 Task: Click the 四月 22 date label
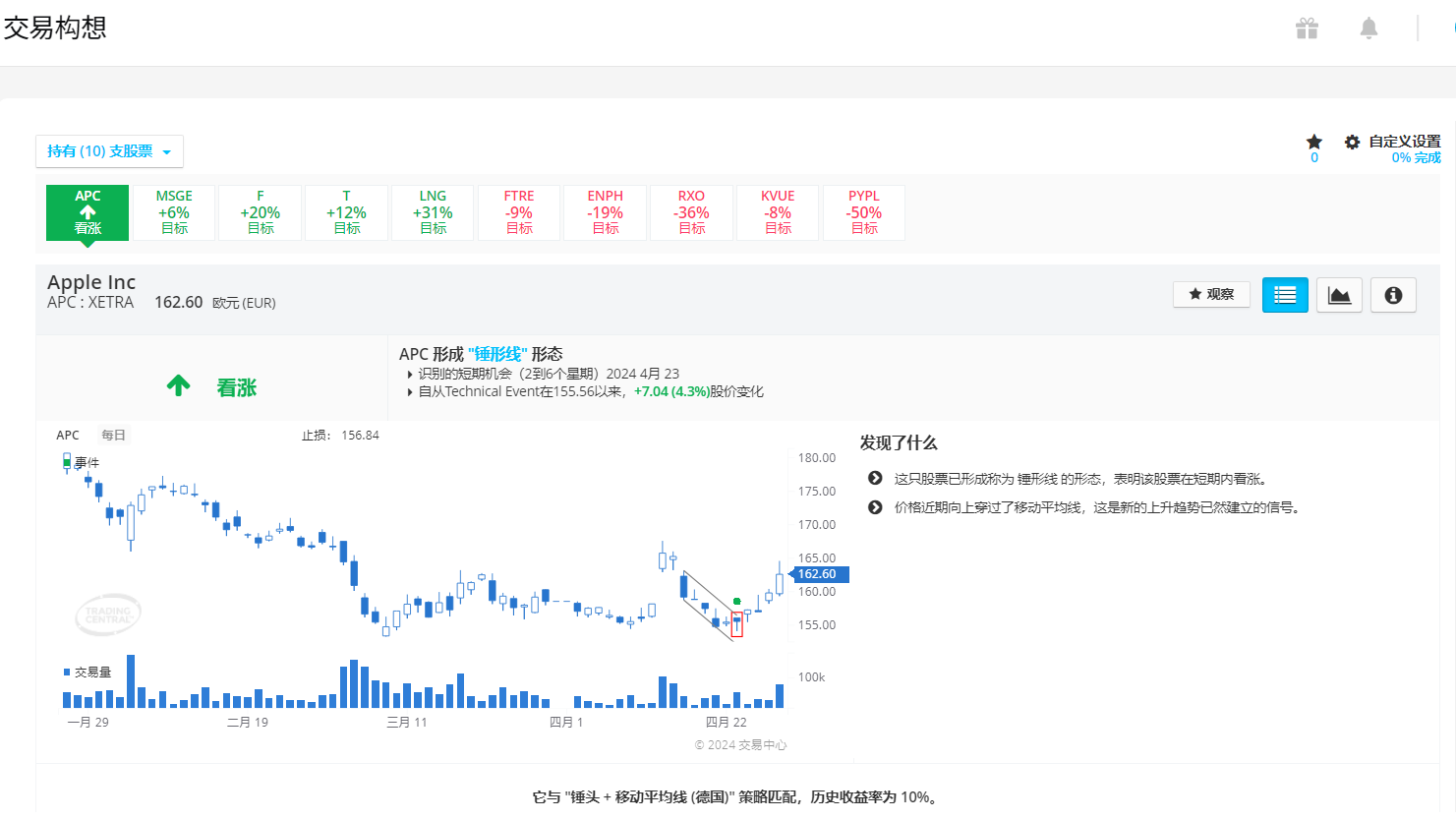[726, 722]
